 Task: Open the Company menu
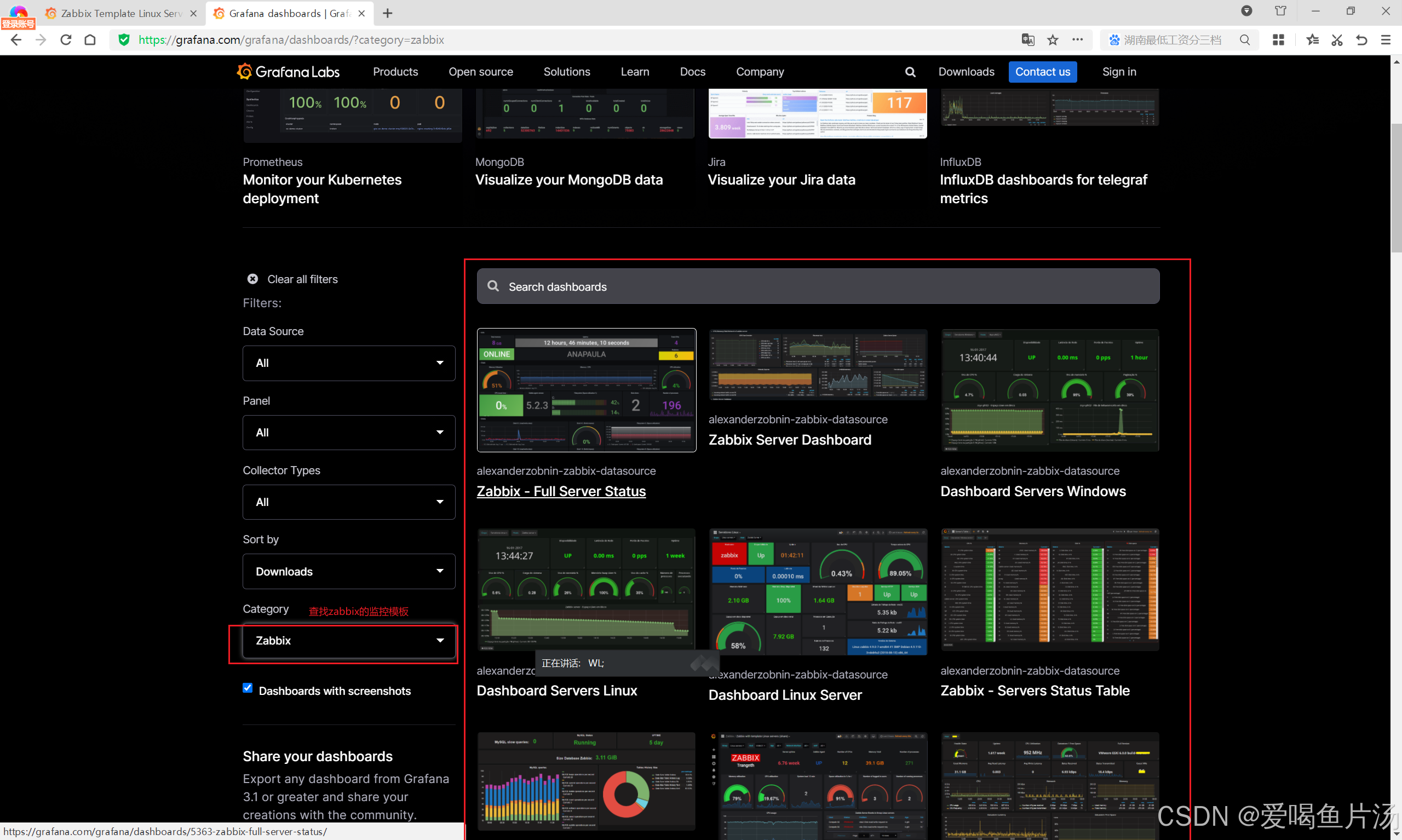[760, 72]
